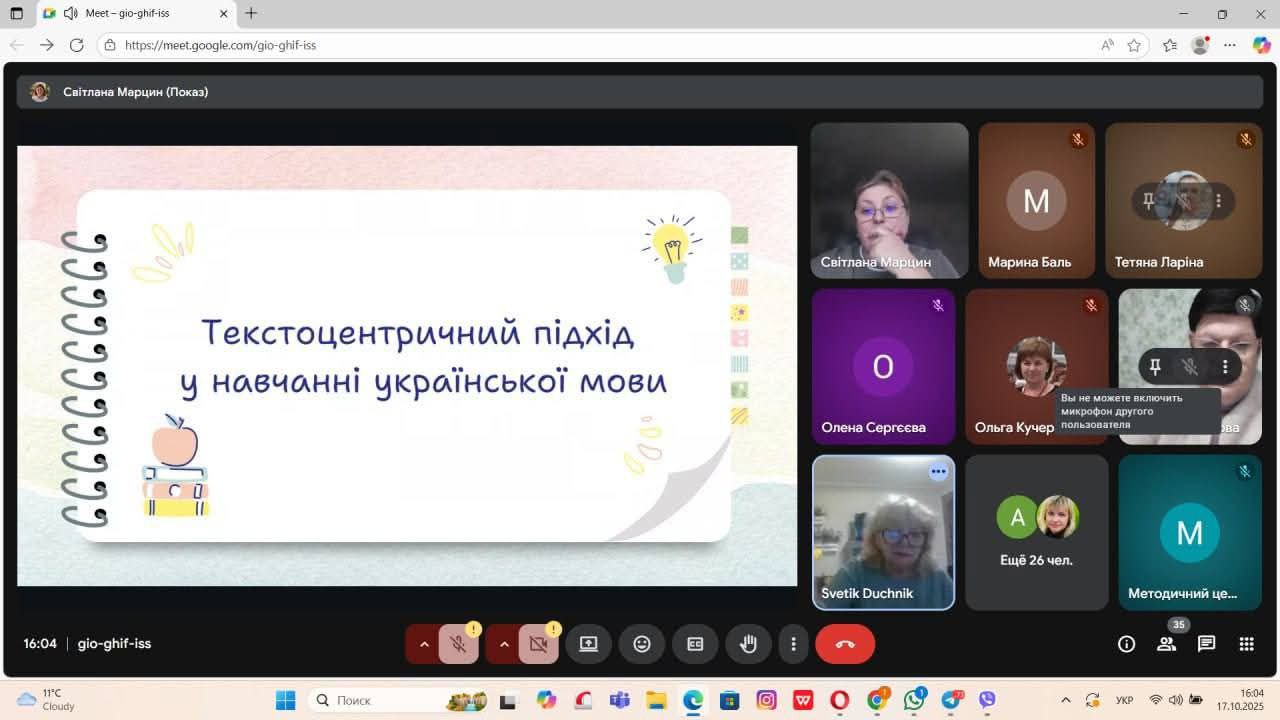Expand the video settings arrow

tap(504, 644)
